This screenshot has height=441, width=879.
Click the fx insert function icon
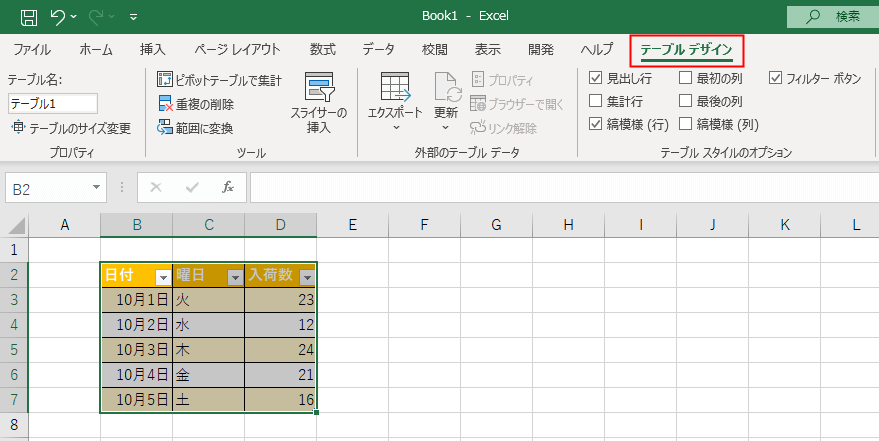[227, 187]
